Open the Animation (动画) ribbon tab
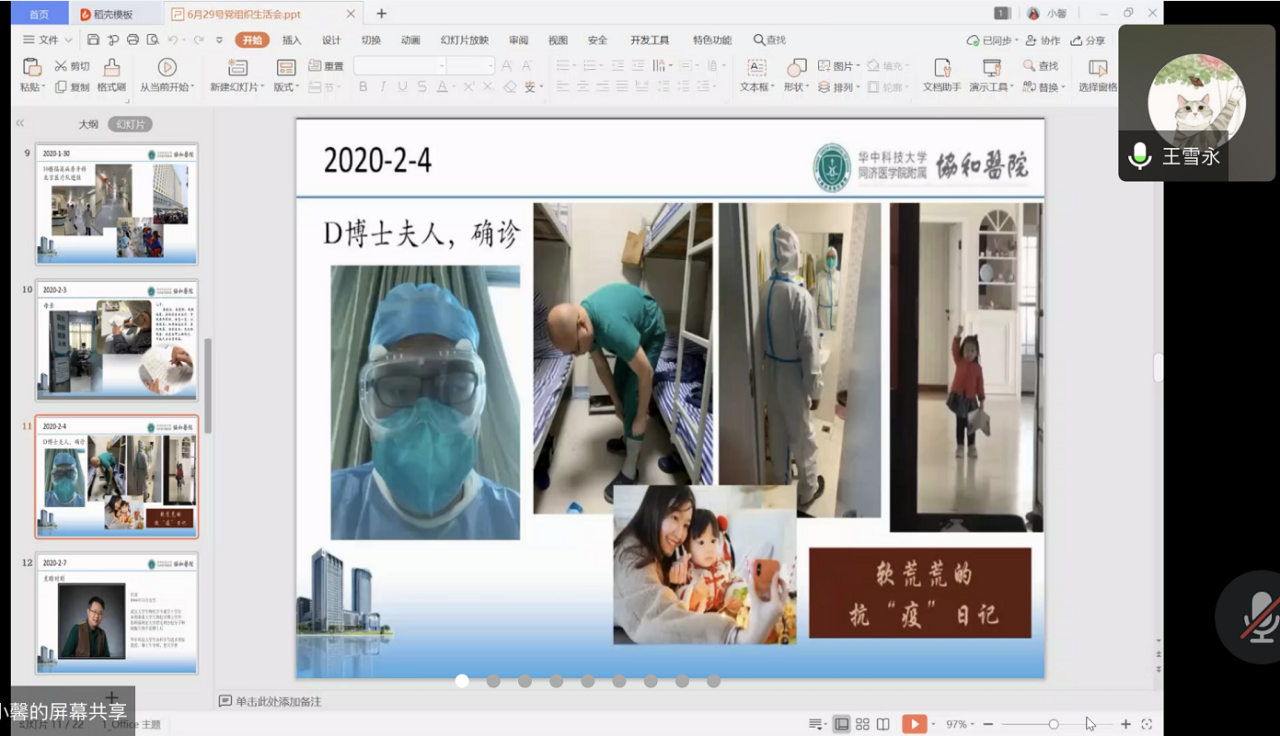This screenshot has height=736, width=1280. (x=410, y=40)
